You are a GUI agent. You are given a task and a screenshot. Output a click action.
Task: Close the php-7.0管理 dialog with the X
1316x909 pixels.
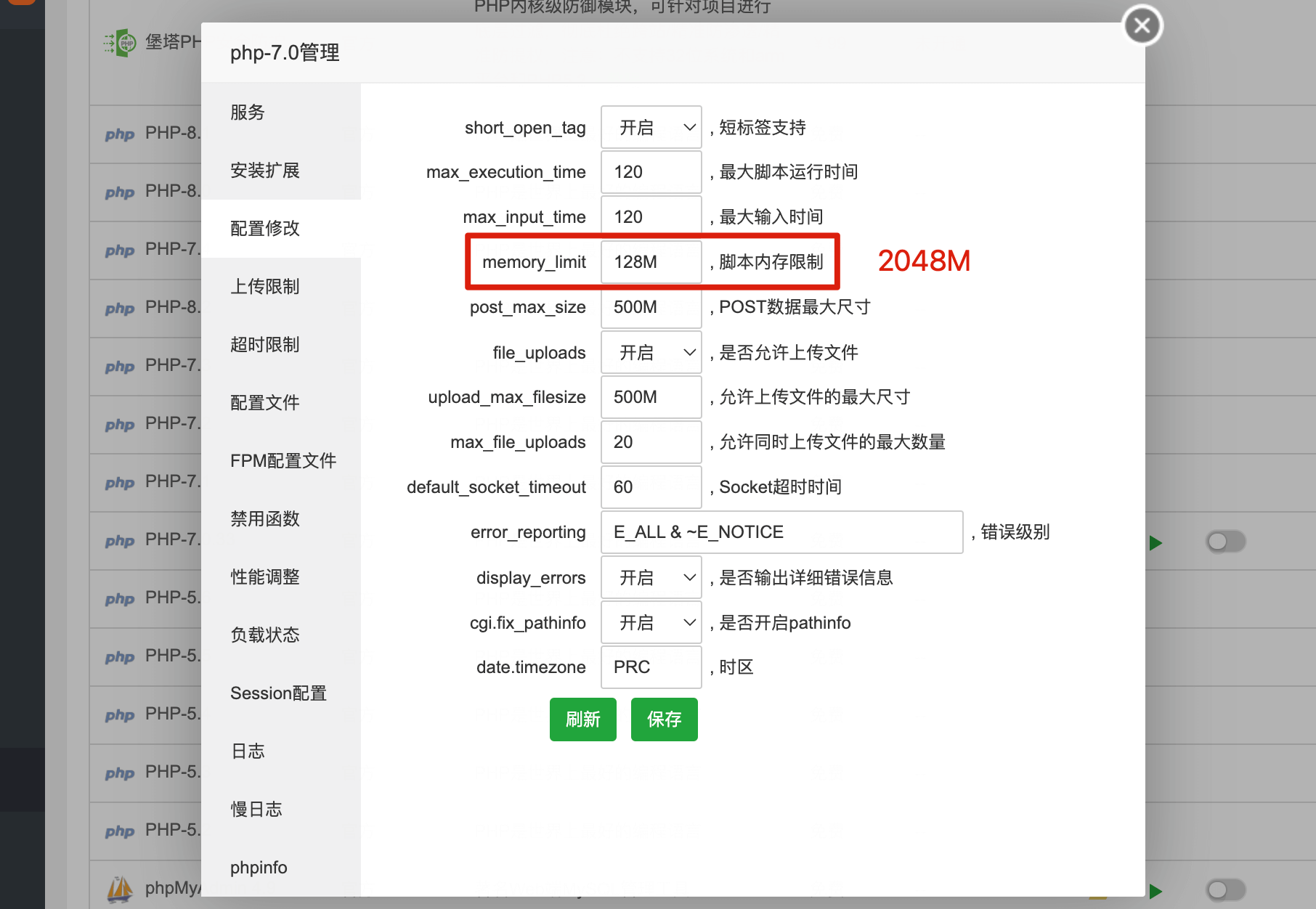coord(1142,25)
